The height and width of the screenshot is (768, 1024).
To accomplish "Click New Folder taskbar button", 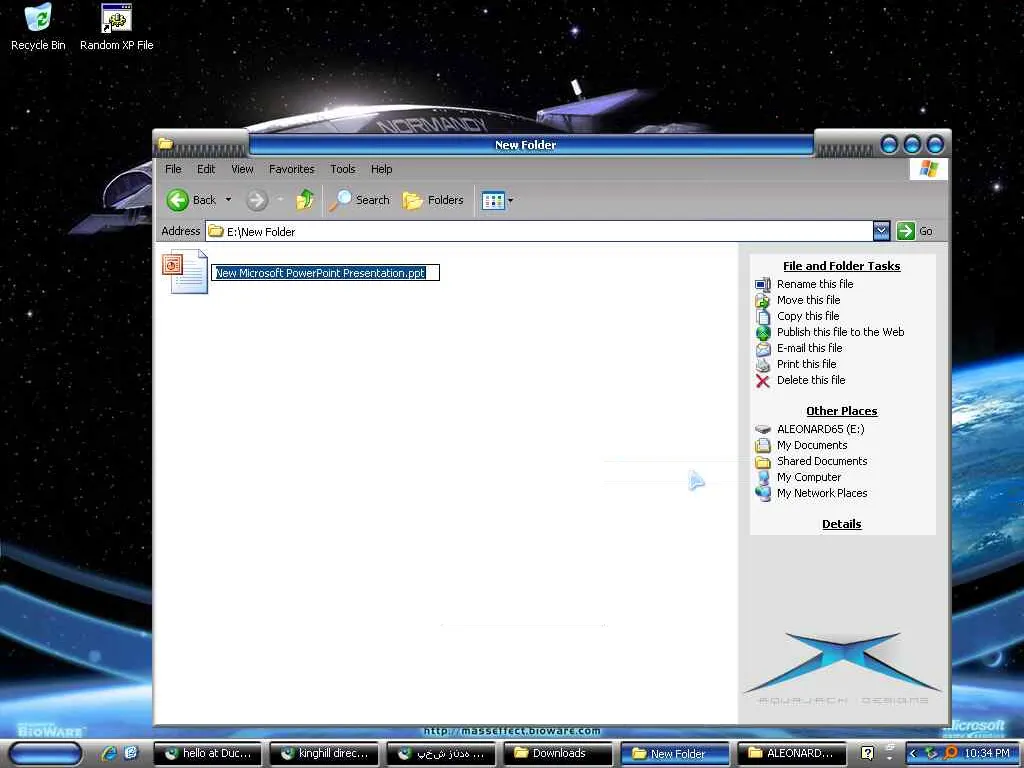I will point(675,754).
